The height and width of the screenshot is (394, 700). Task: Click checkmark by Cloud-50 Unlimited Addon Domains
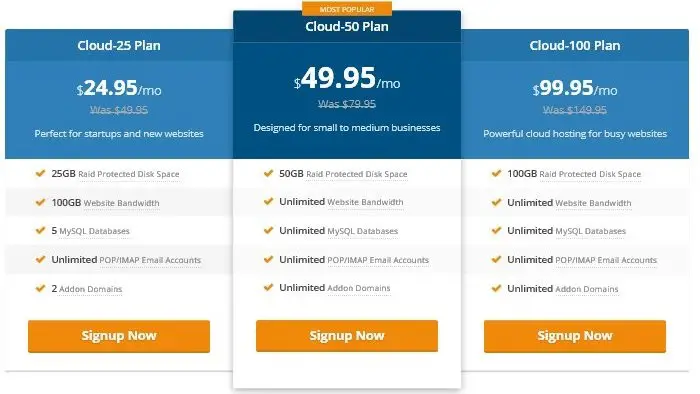coord(268,287)
